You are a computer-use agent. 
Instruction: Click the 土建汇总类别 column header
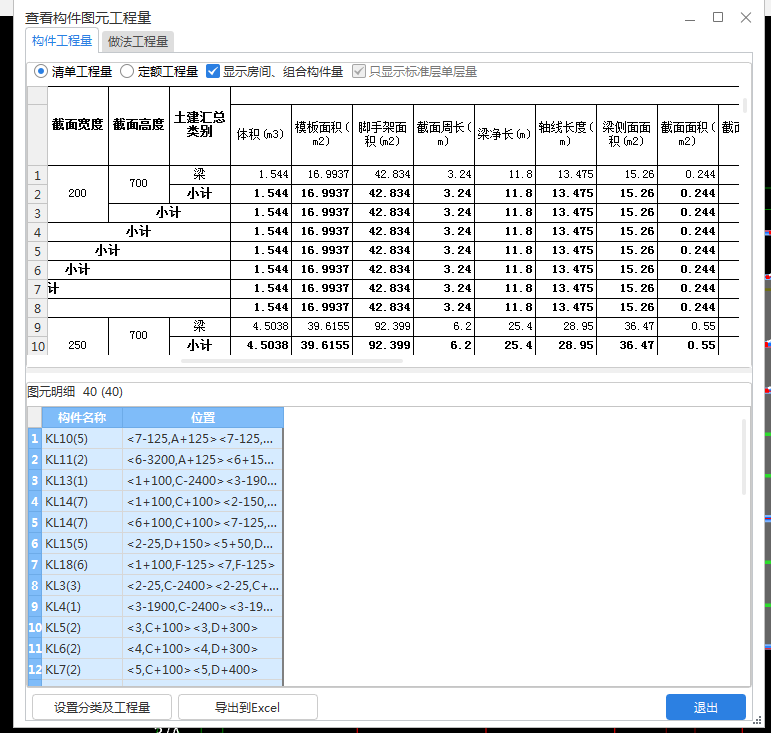click(x=200, y=125)
